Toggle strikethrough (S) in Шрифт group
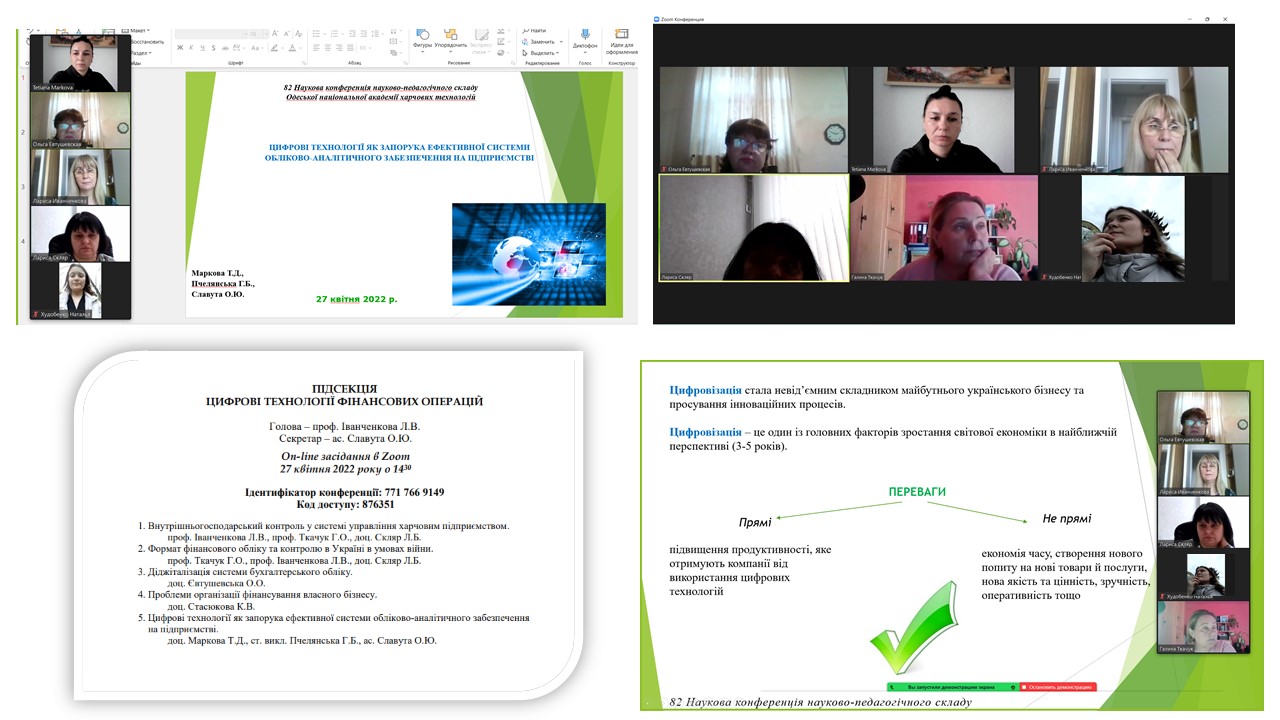 [x=213, y=48]
